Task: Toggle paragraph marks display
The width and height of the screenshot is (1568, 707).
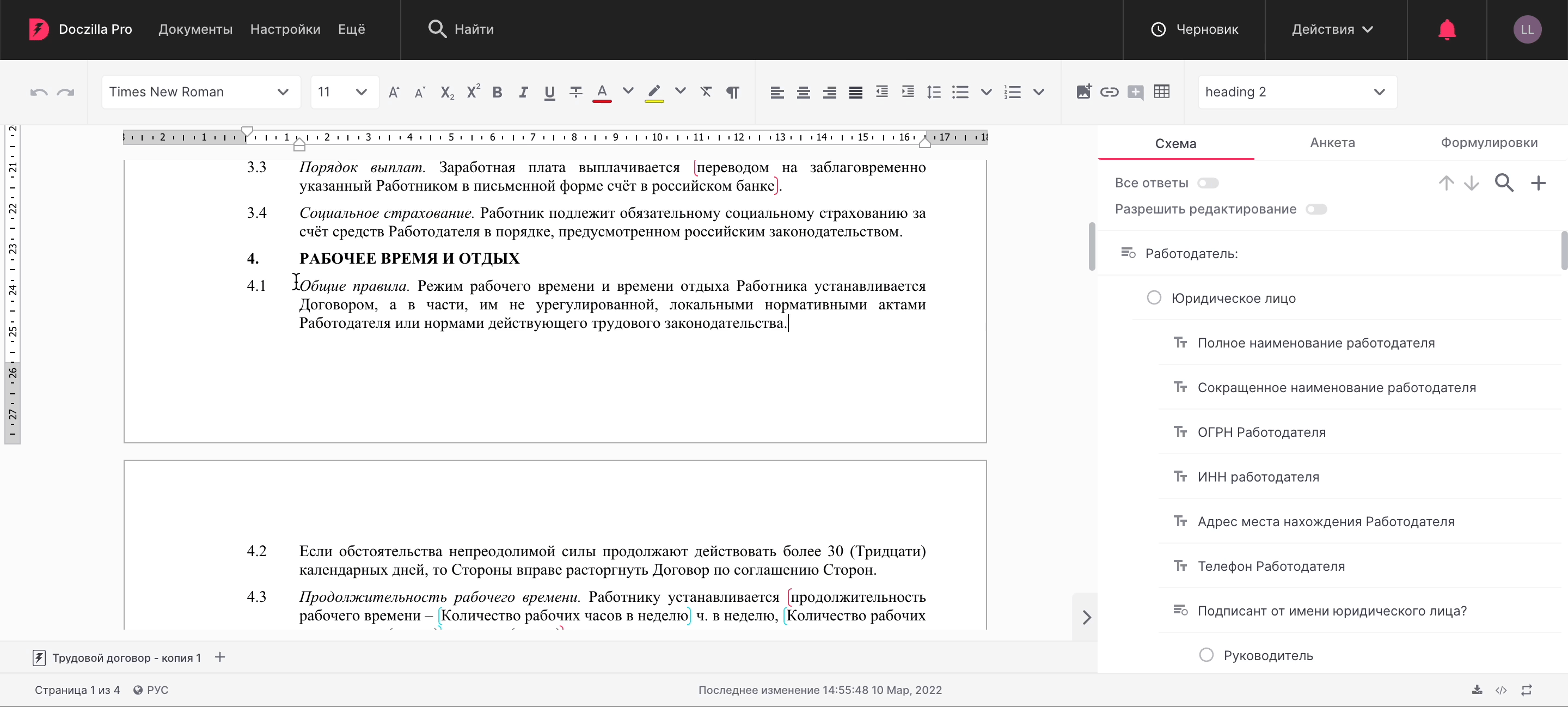Action: (733, 92)
